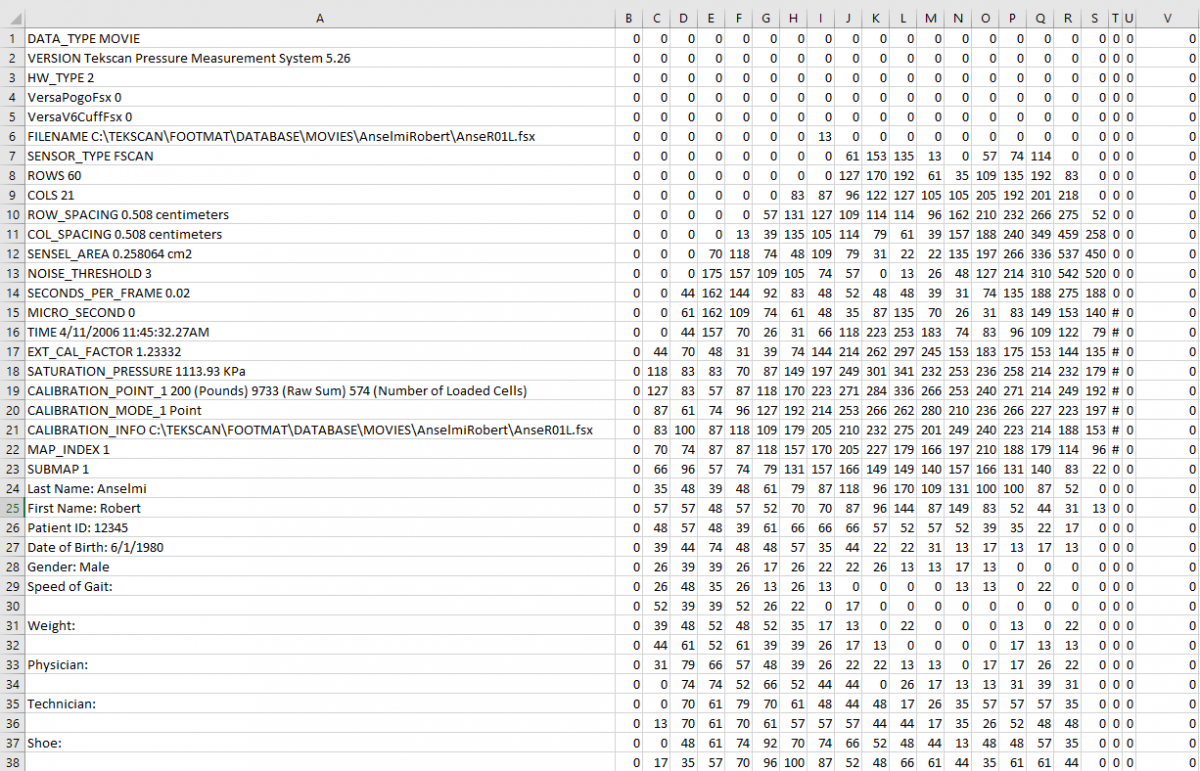Select row 38 header
The image size is (1200, 771).
coord(12,761)
